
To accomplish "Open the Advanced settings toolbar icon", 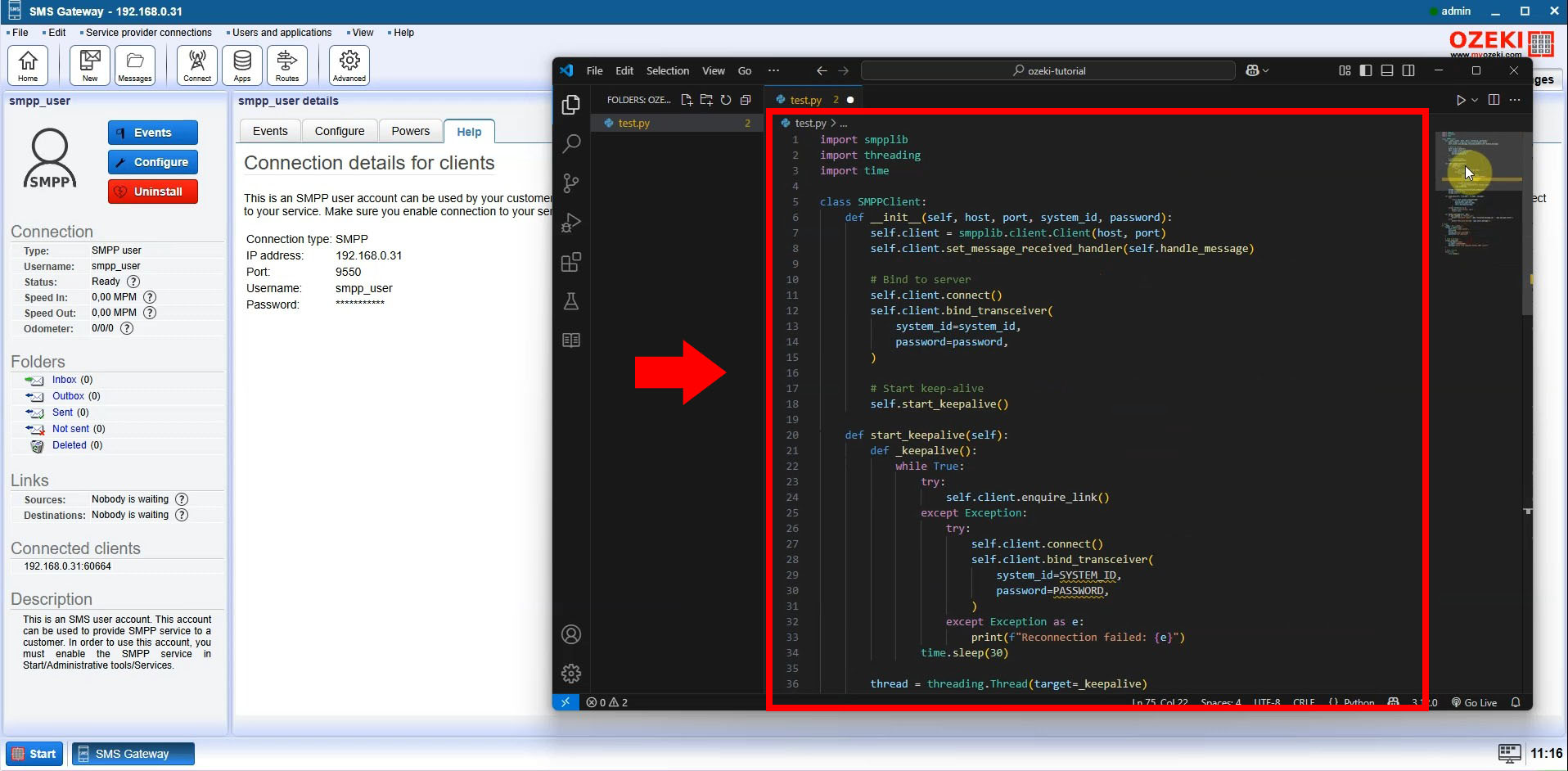I will coord(349,65).
